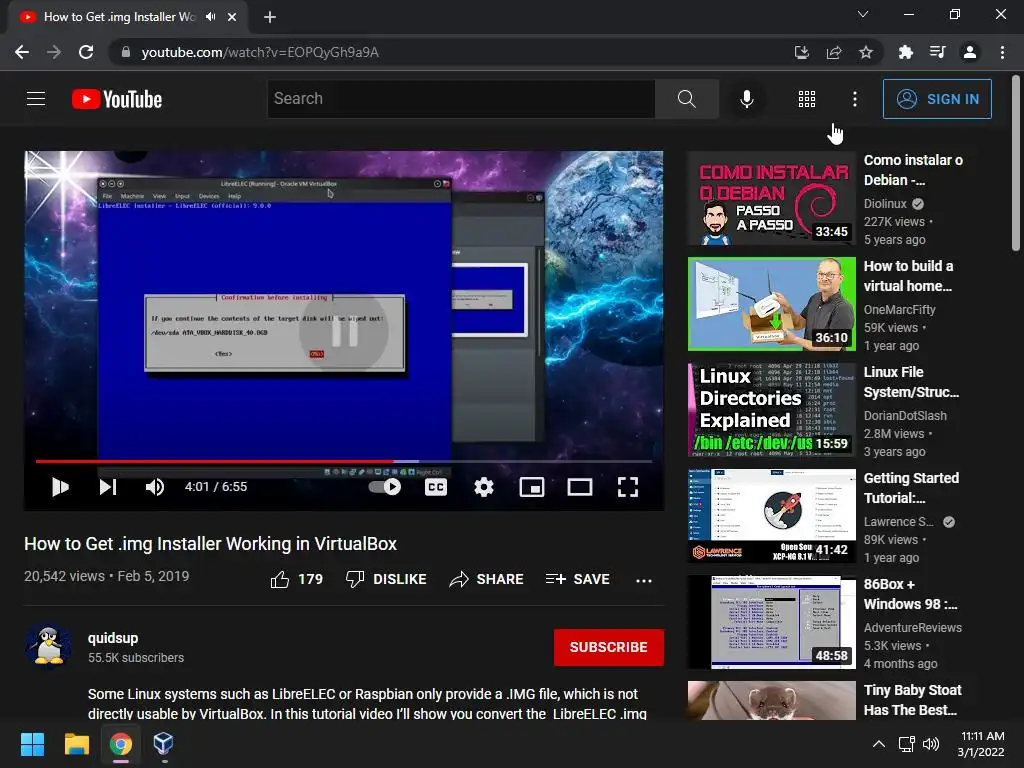Open VirtualBox from taskbar
Screen dimensions: 1024x768
coord(163,744)
